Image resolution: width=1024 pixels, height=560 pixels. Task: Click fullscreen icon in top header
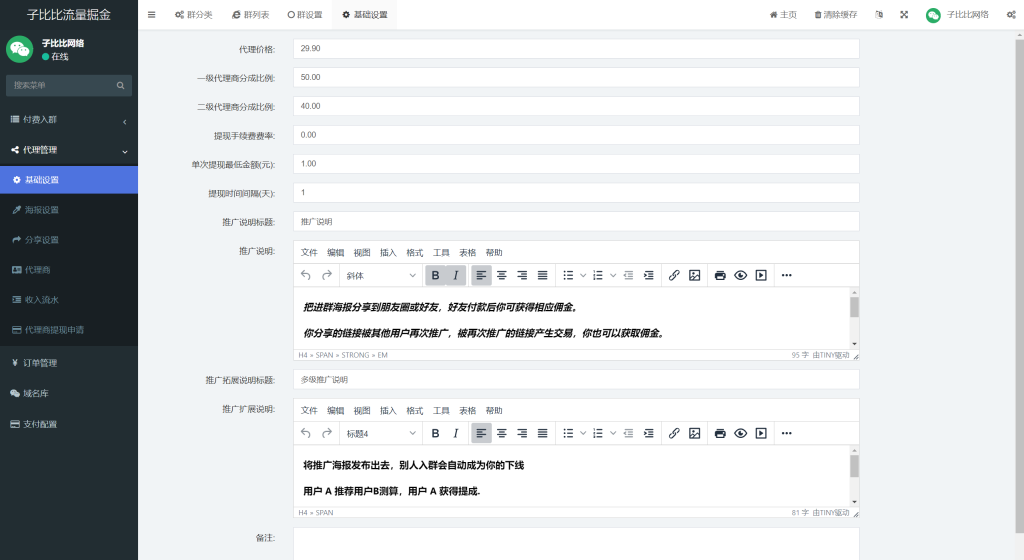[904, 15]
